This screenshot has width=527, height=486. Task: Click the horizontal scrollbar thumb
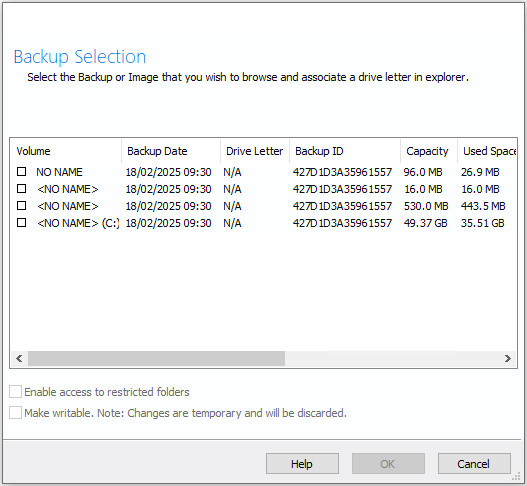156,359
